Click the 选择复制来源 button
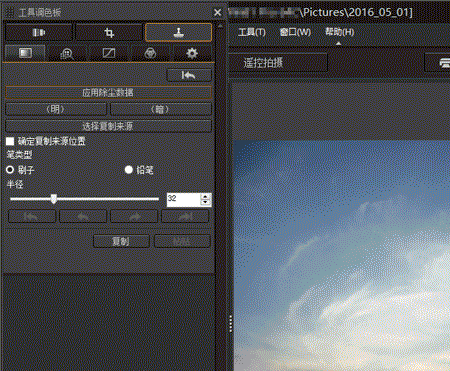Screen dimensions: 450x371 click(x=108, y=126)
